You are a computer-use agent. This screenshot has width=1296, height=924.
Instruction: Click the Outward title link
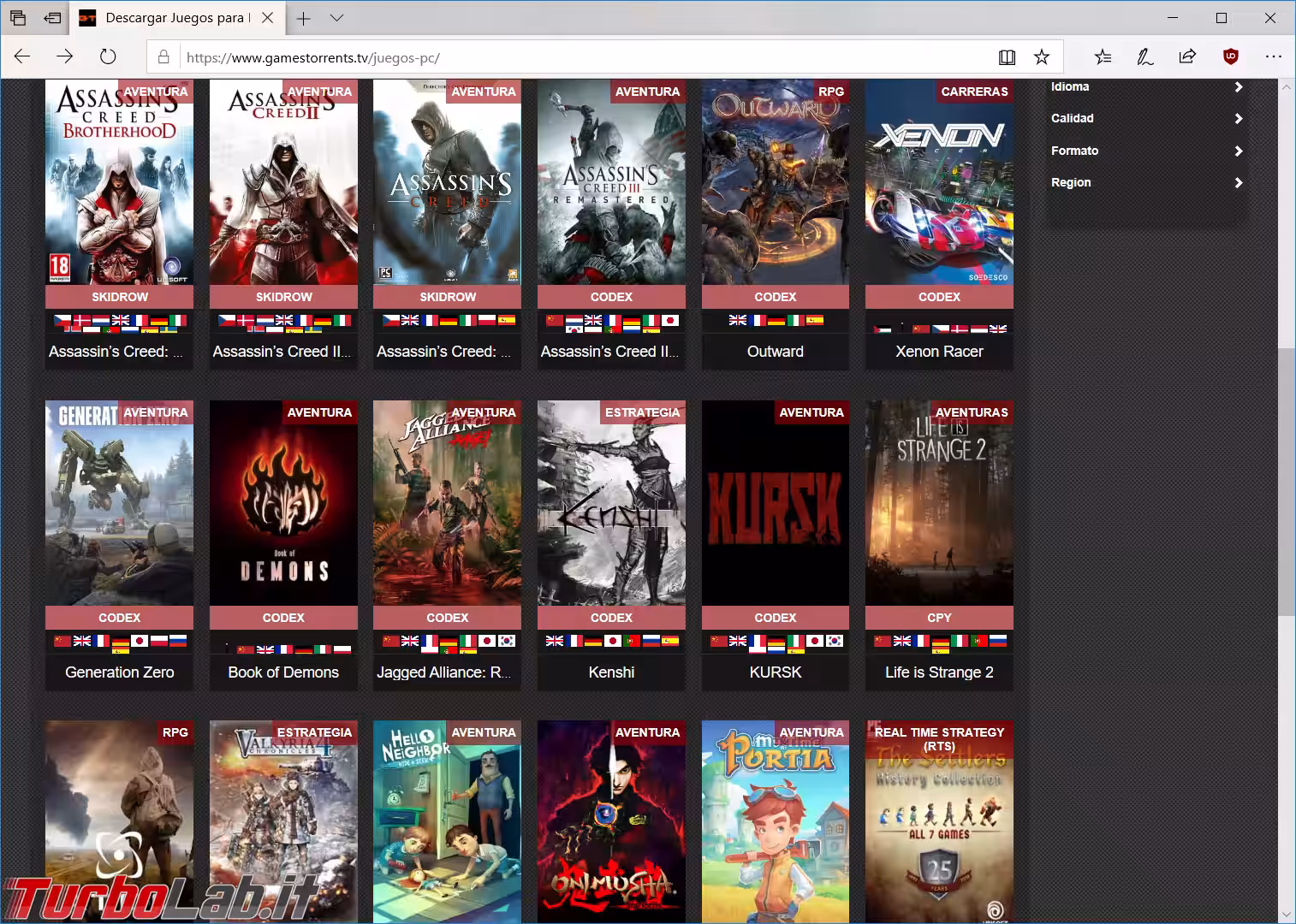pyautogui.click(x=776, y=352)
